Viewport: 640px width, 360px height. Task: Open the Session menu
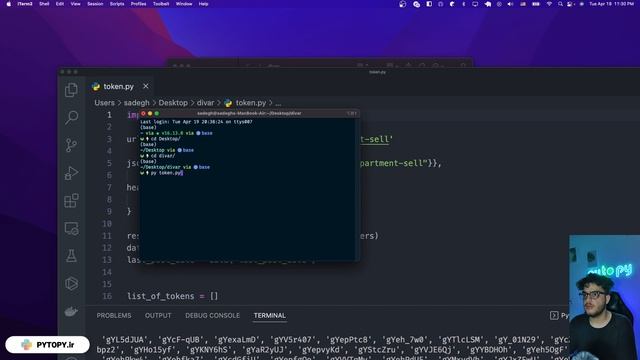tap(95, 4)
